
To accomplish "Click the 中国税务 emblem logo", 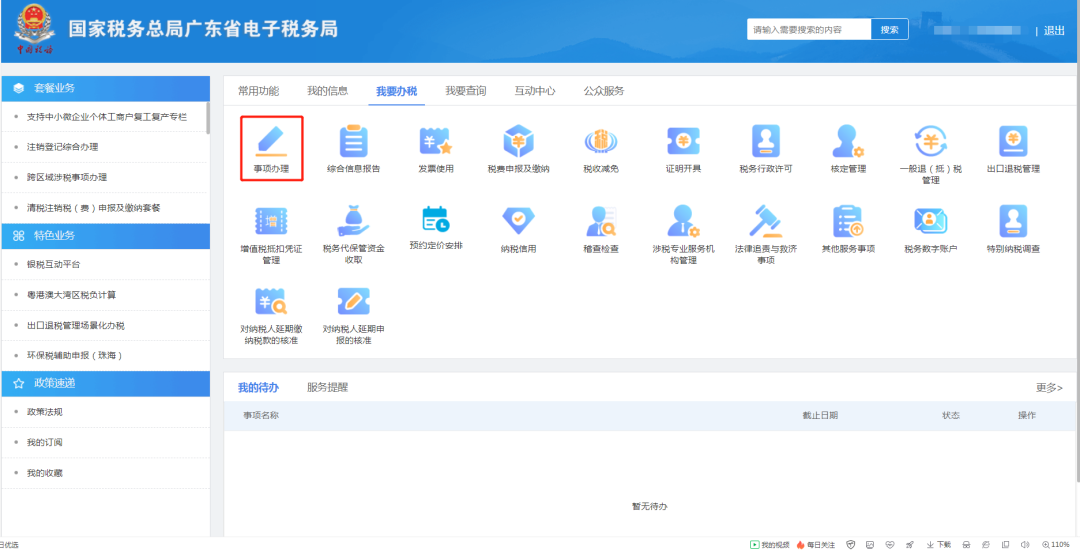I will tap(35, 30).
